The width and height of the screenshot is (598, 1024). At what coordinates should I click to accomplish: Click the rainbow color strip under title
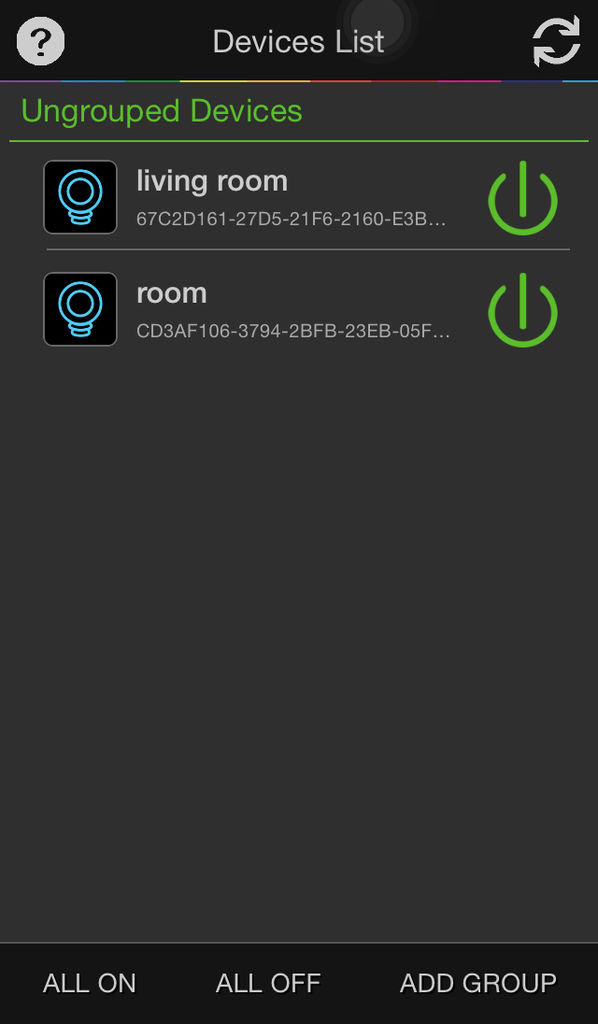[299, 81]
